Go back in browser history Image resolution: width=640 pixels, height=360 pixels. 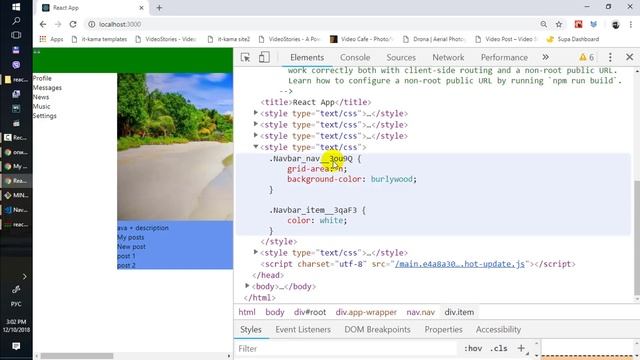pos(43,24)
